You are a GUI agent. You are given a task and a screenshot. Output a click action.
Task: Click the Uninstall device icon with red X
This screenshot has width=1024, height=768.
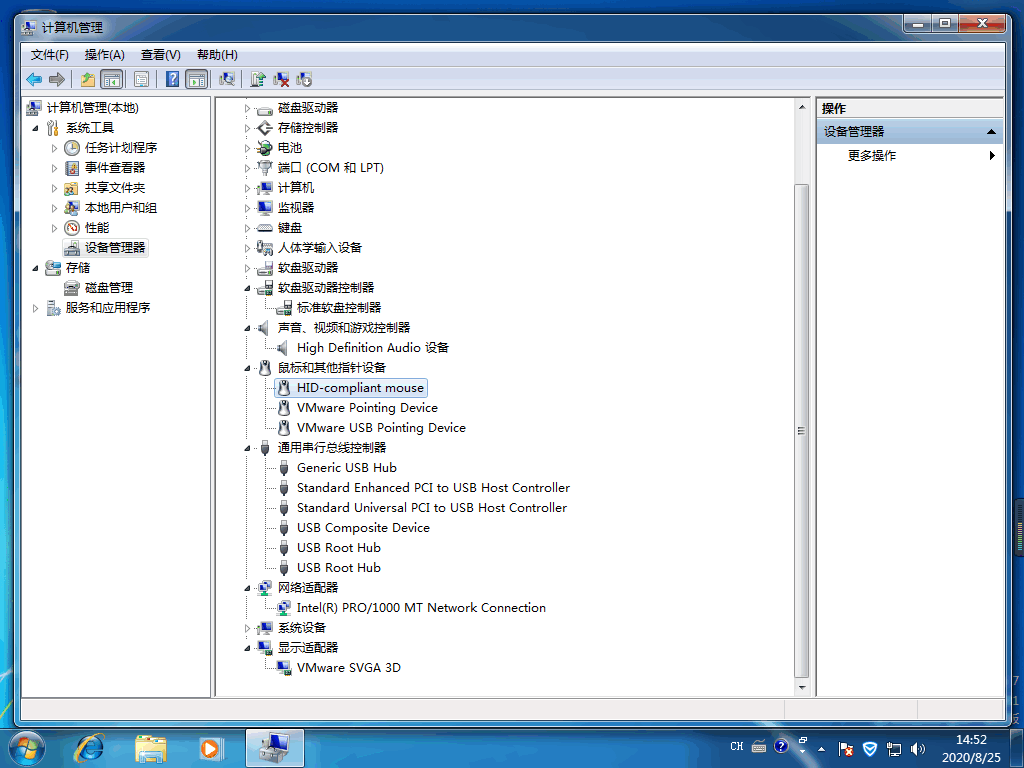(282, 80)
